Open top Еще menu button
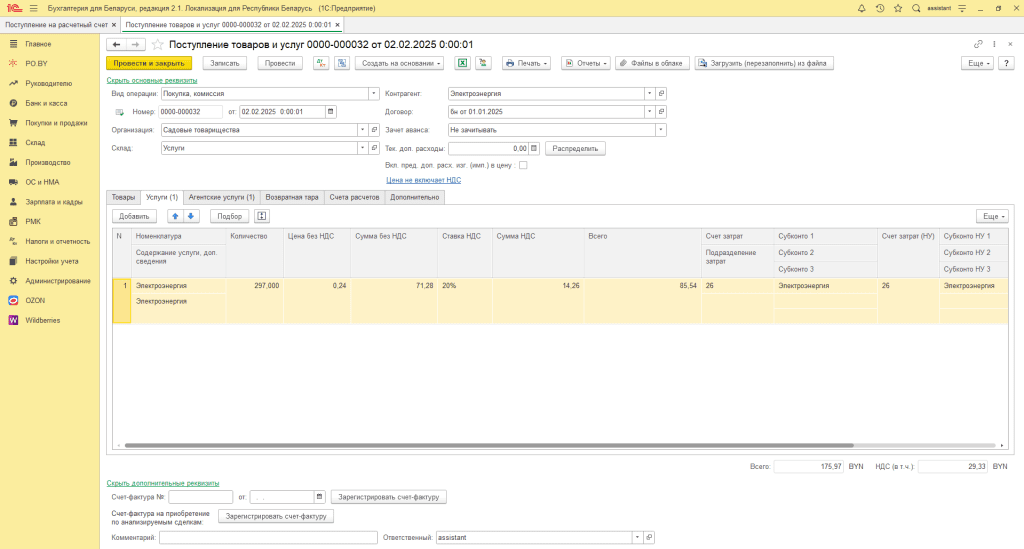This screenshot has width=1024, height=549. point(978,63)
